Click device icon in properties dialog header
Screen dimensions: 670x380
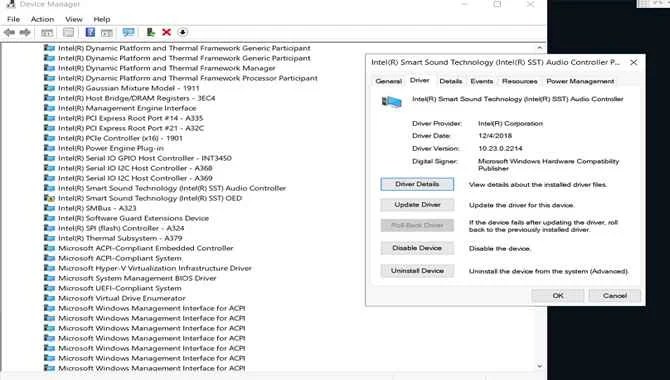392,102
